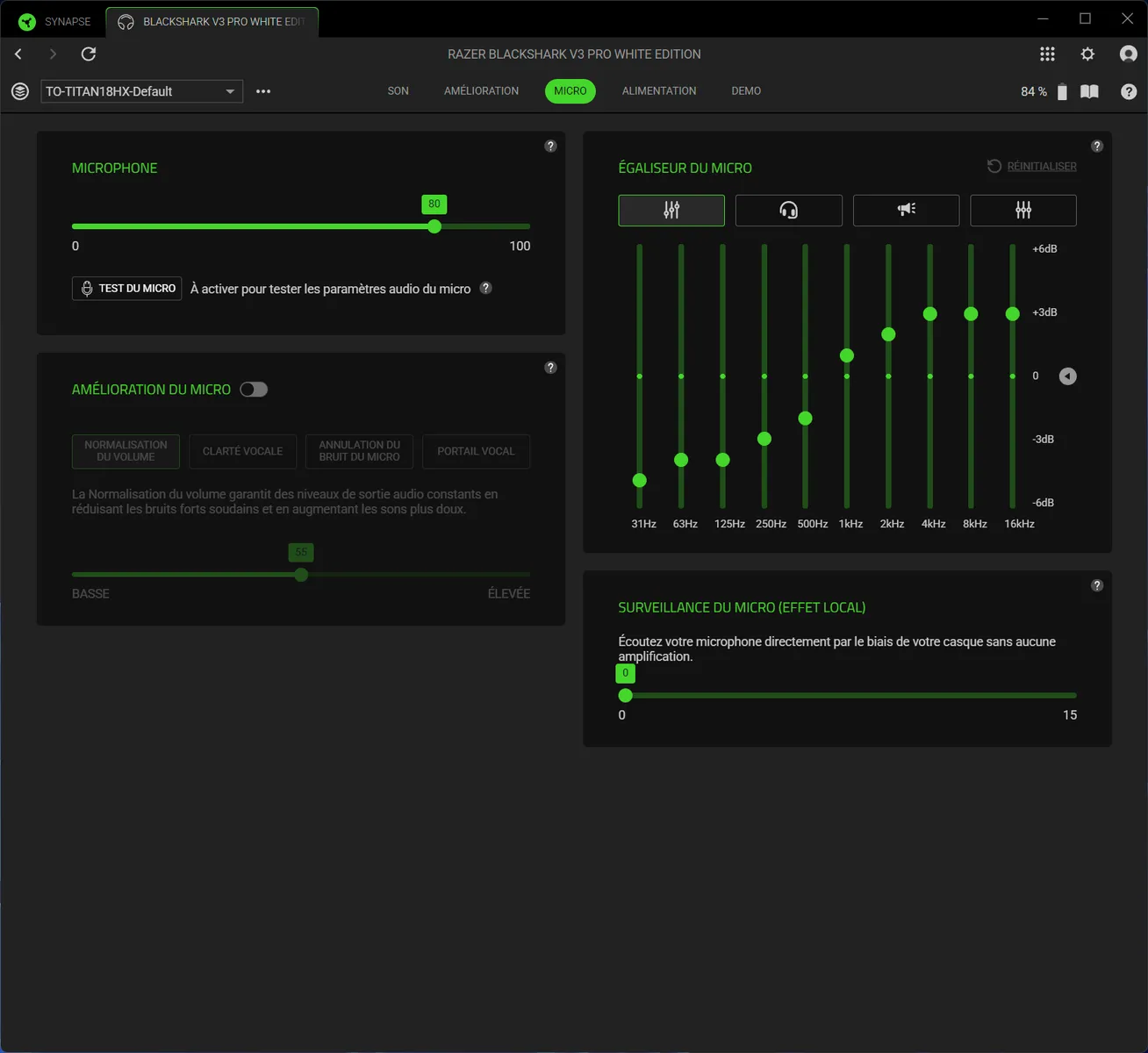Select the first sliders equalizer preset

[671, 211]
